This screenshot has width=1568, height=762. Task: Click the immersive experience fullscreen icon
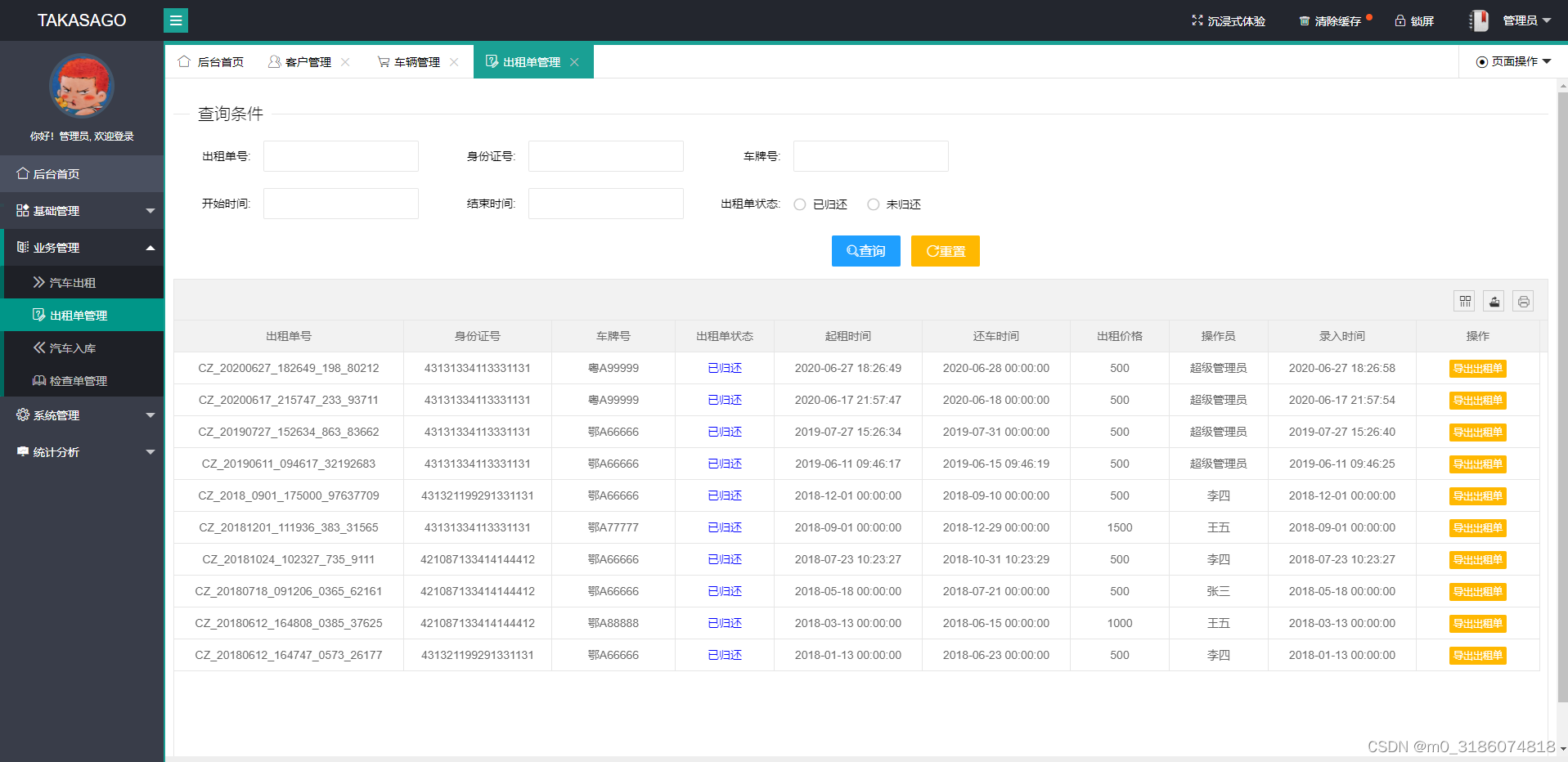[1197, 20]
